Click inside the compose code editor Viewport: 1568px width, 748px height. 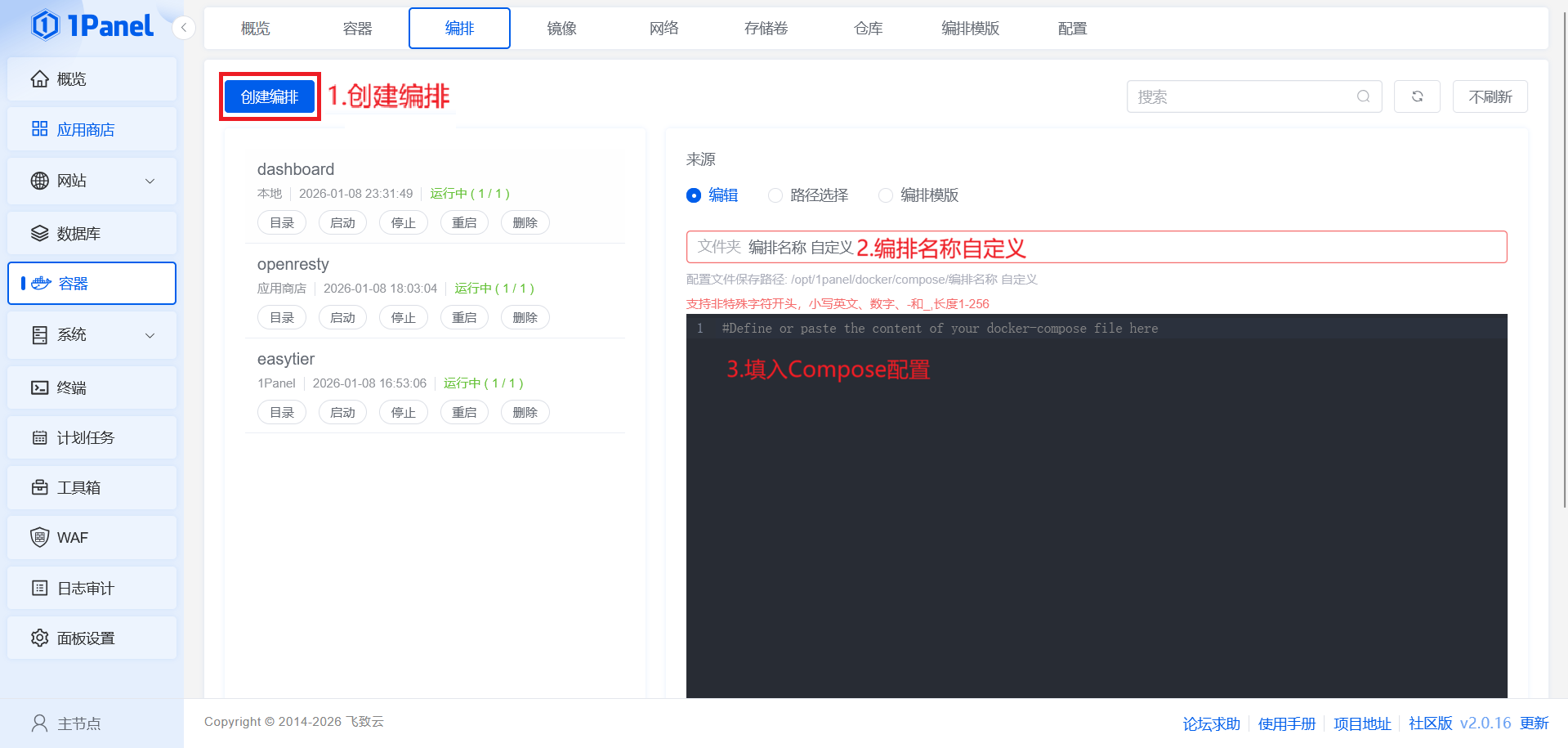pyautogui.click(x=1097, y=506)
